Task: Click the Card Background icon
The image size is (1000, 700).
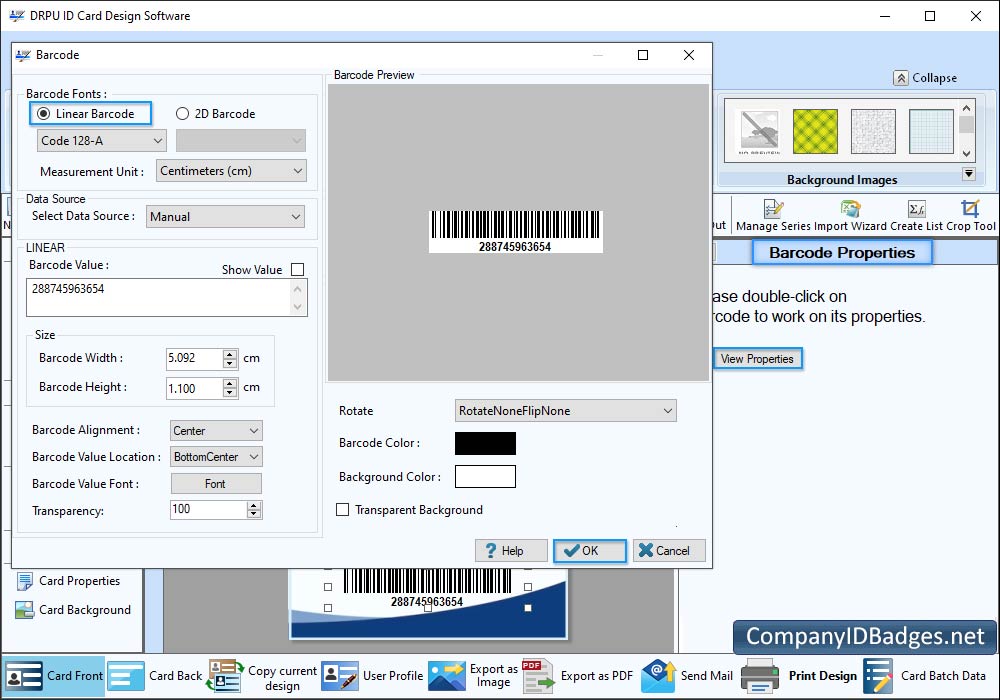Action: click(x=25, y=610)
